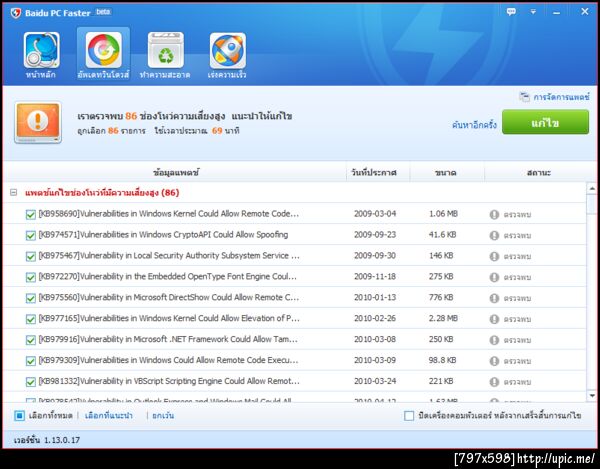The width and height of the screenshot is (600, 469).
Task: Click status icon for KB958690 row
Action: (494, 214)
